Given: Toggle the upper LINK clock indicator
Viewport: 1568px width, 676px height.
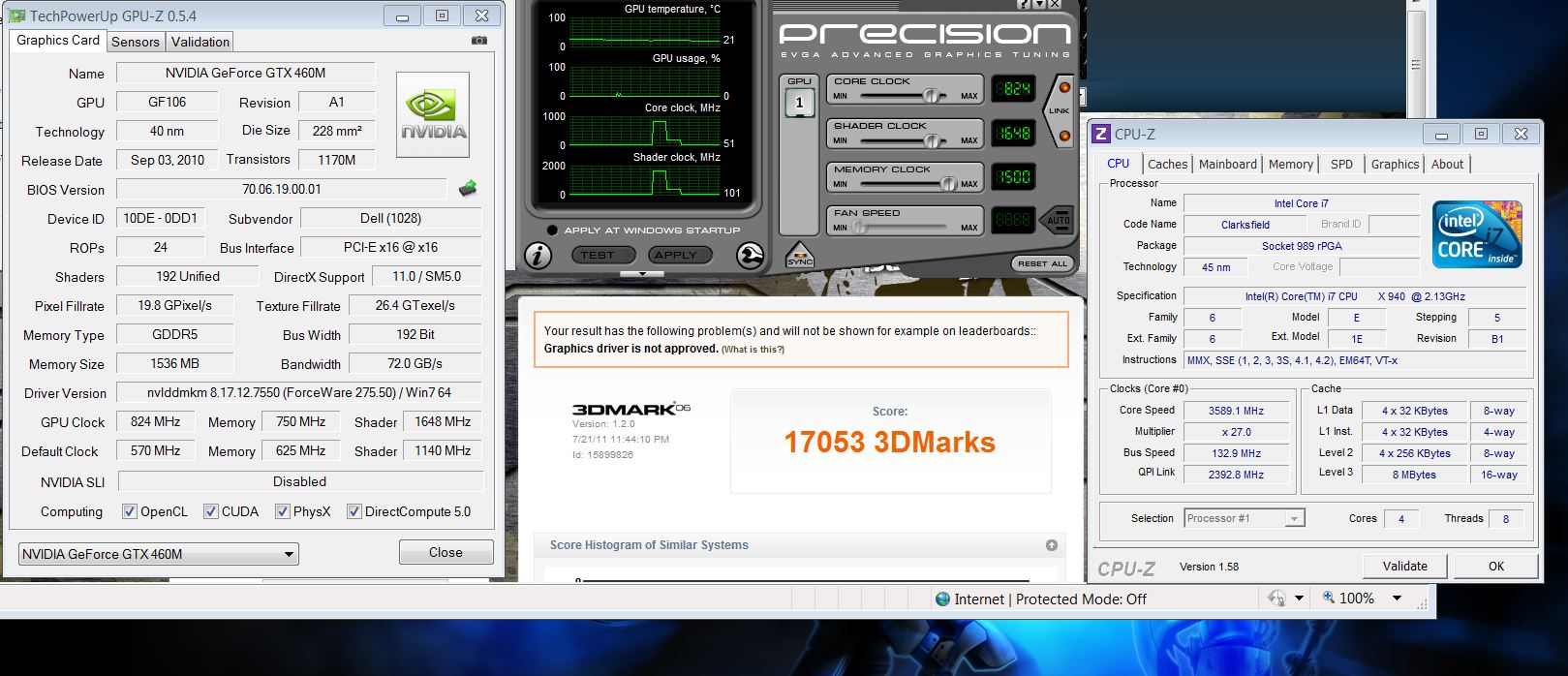Looking at the screenshot, I should coord(1064,88).
